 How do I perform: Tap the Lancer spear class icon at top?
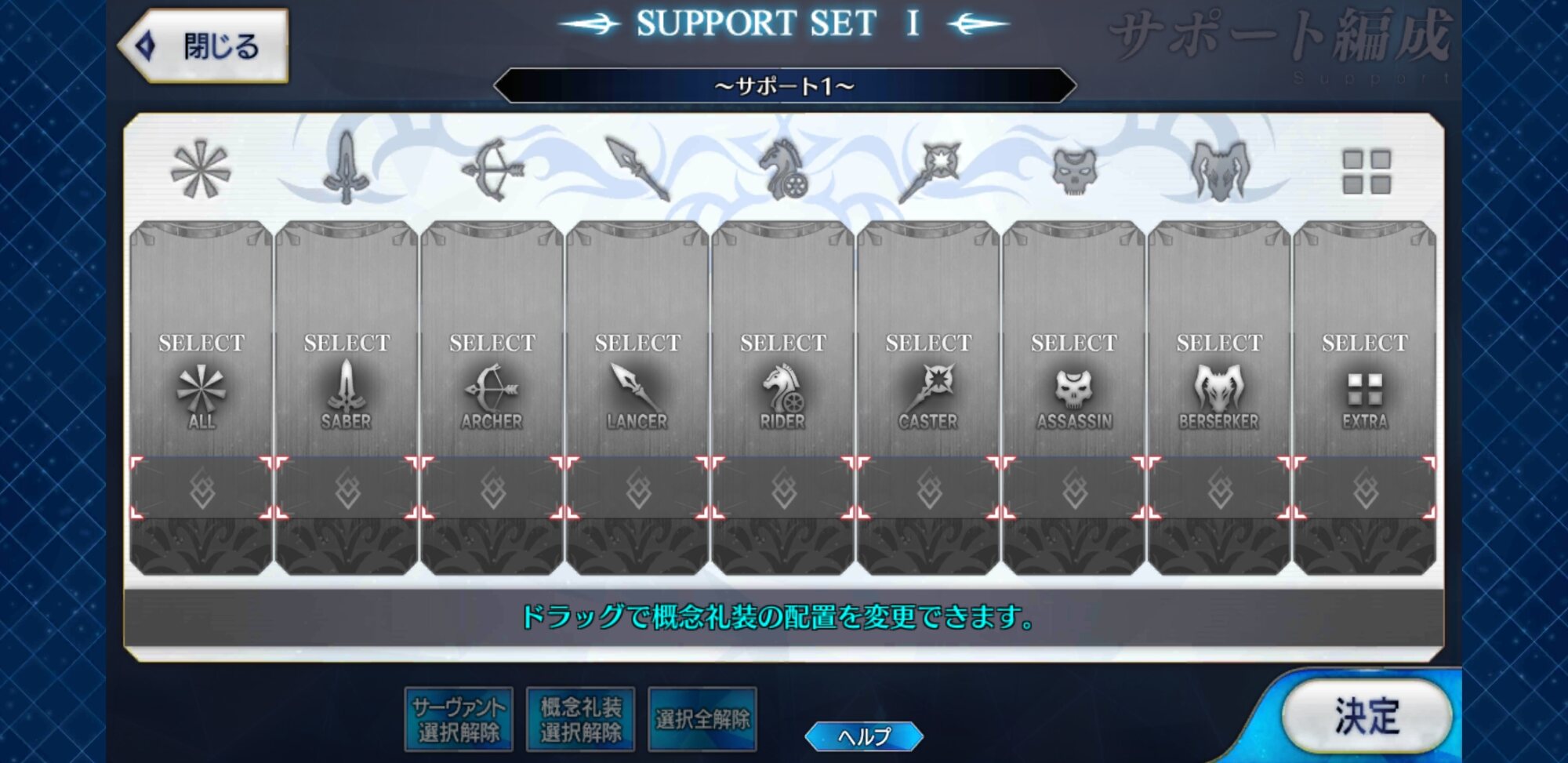coord(637,168)
